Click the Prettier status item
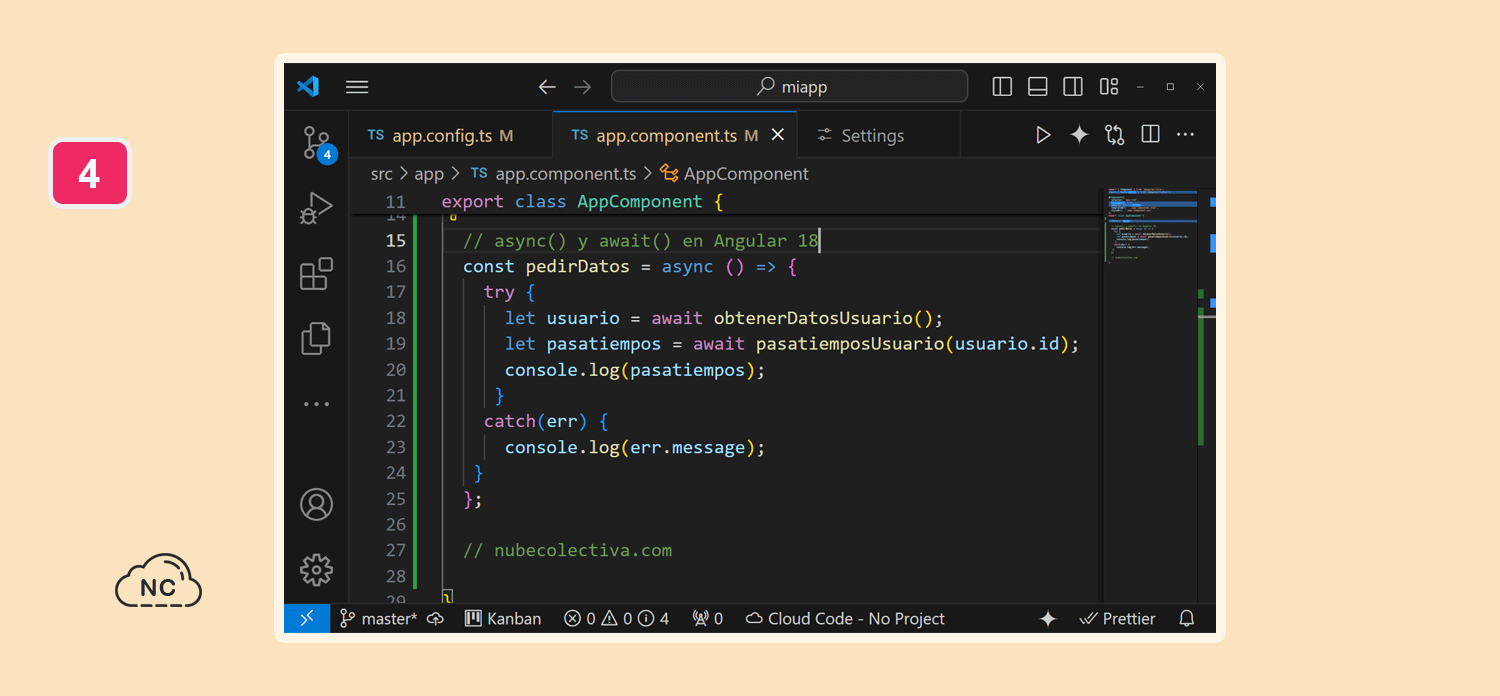Viewport: 1500px width, 696px height. [1118, 619]
